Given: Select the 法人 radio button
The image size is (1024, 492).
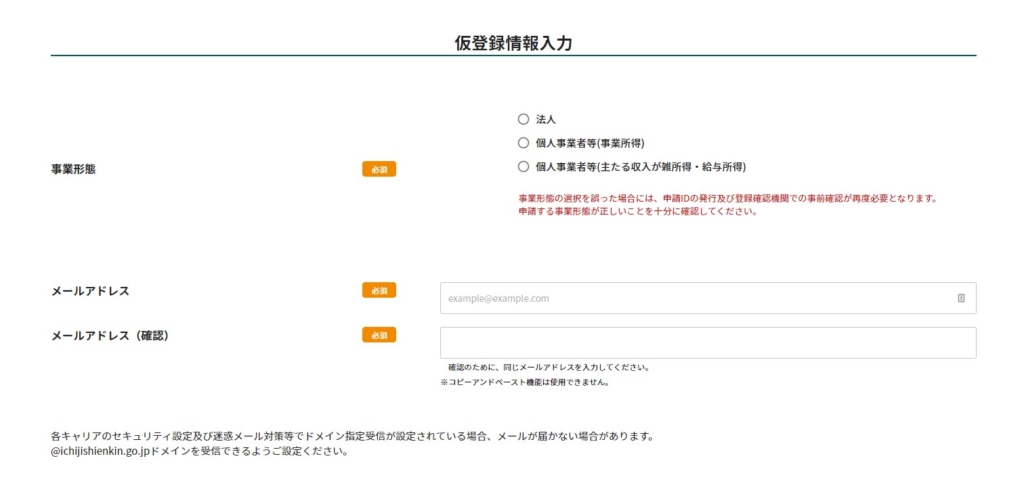Looking at the screenshot, I should 522,120.
